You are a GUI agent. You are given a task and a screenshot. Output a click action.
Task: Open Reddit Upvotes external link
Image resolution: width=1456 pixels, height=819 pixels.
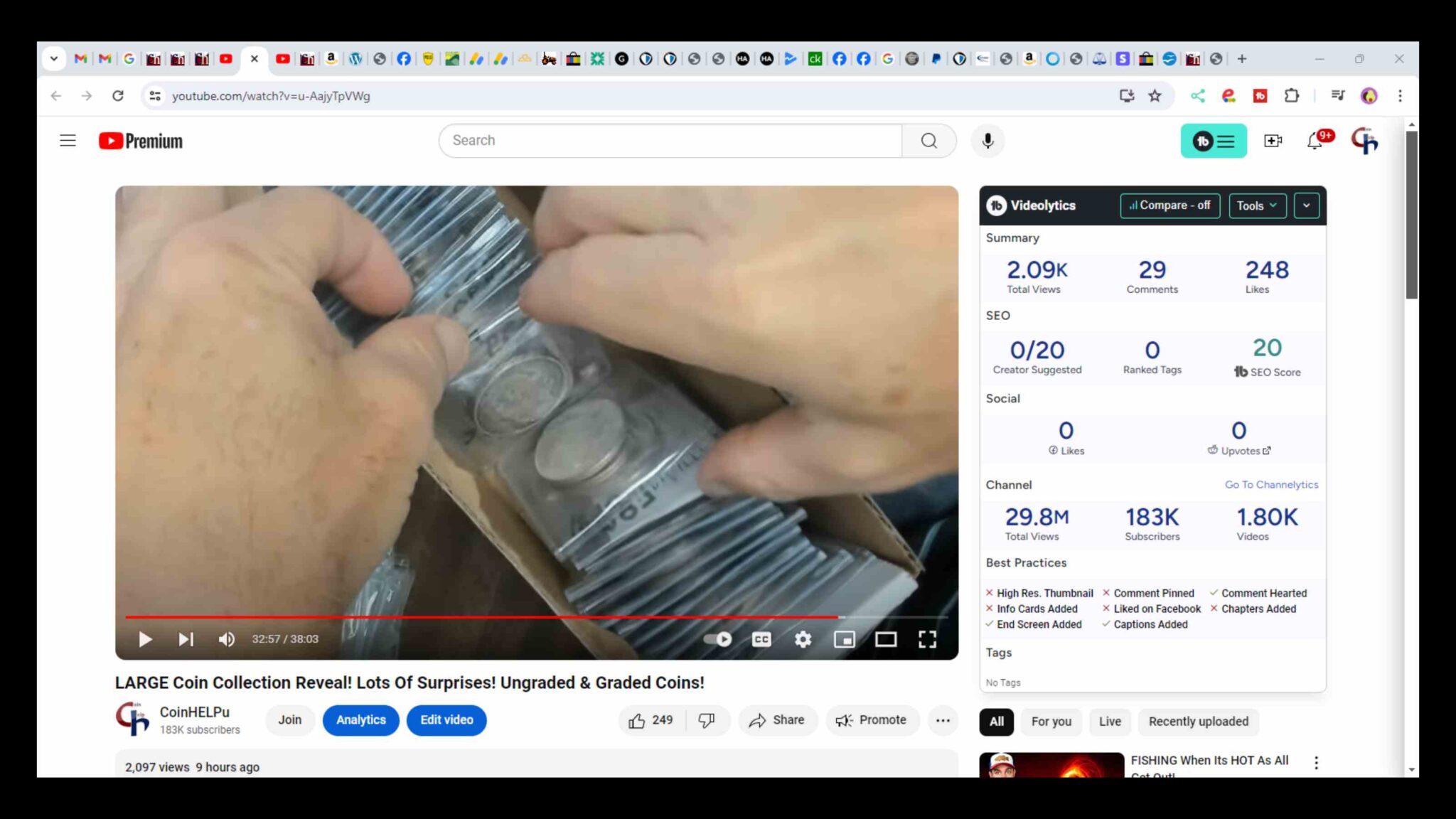coord(1238,451)
